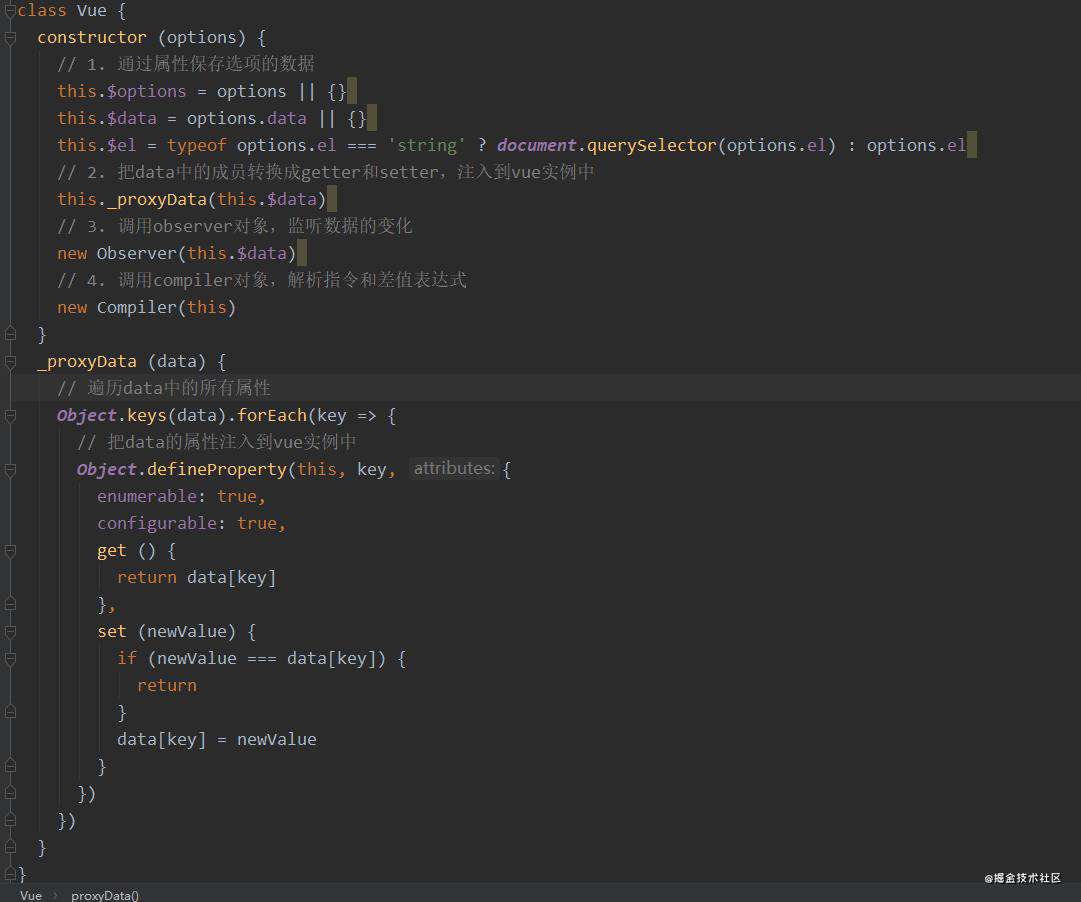This screenshot has height=902, width=1081.
Task: Click the 'attributes:' inlay parameter hint
Action: coord(454,469)
